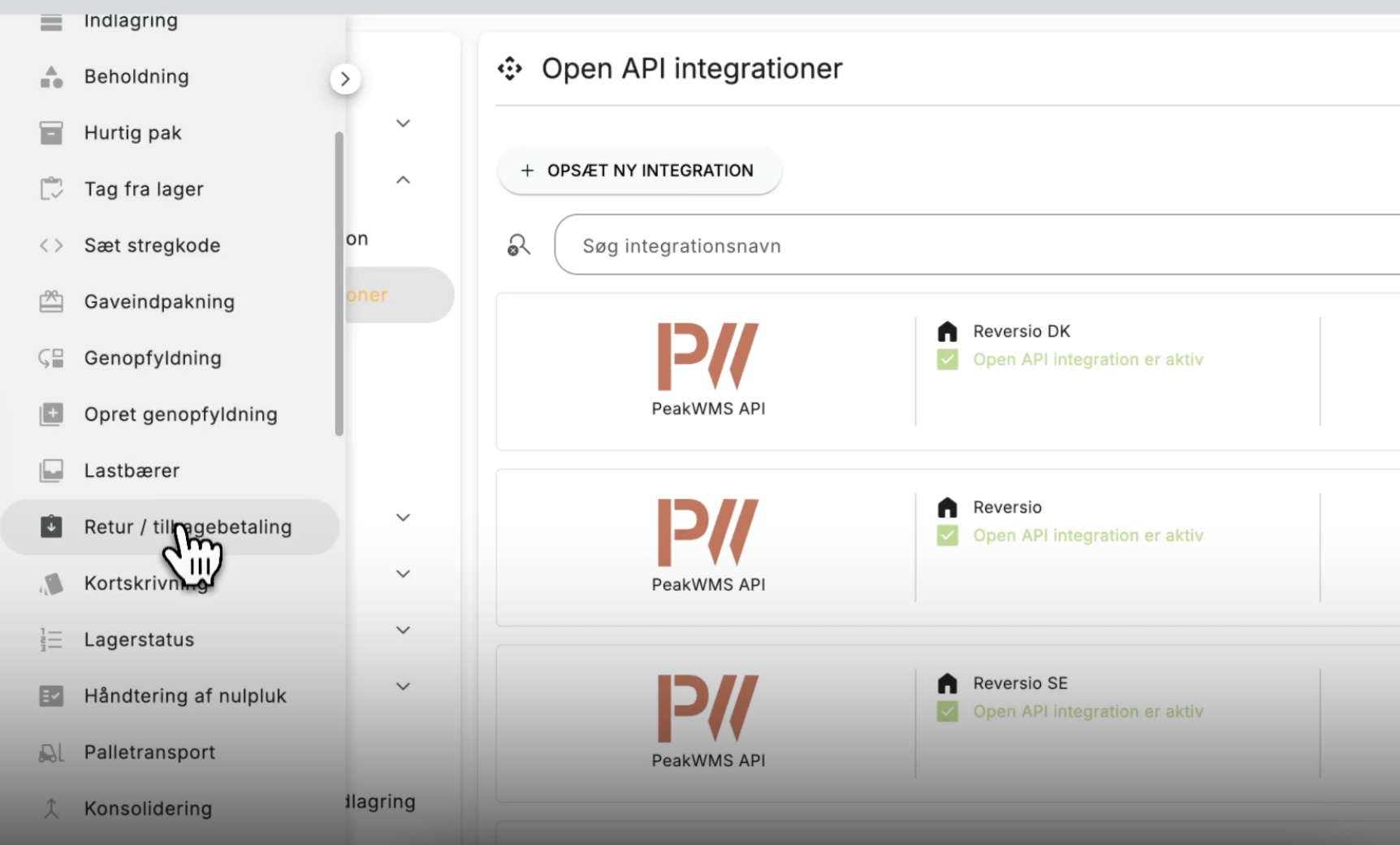This screenshot has width=1400, height=845.
Task: Click the Lastbærer carrier icon
Action: [x=51, y=470]
